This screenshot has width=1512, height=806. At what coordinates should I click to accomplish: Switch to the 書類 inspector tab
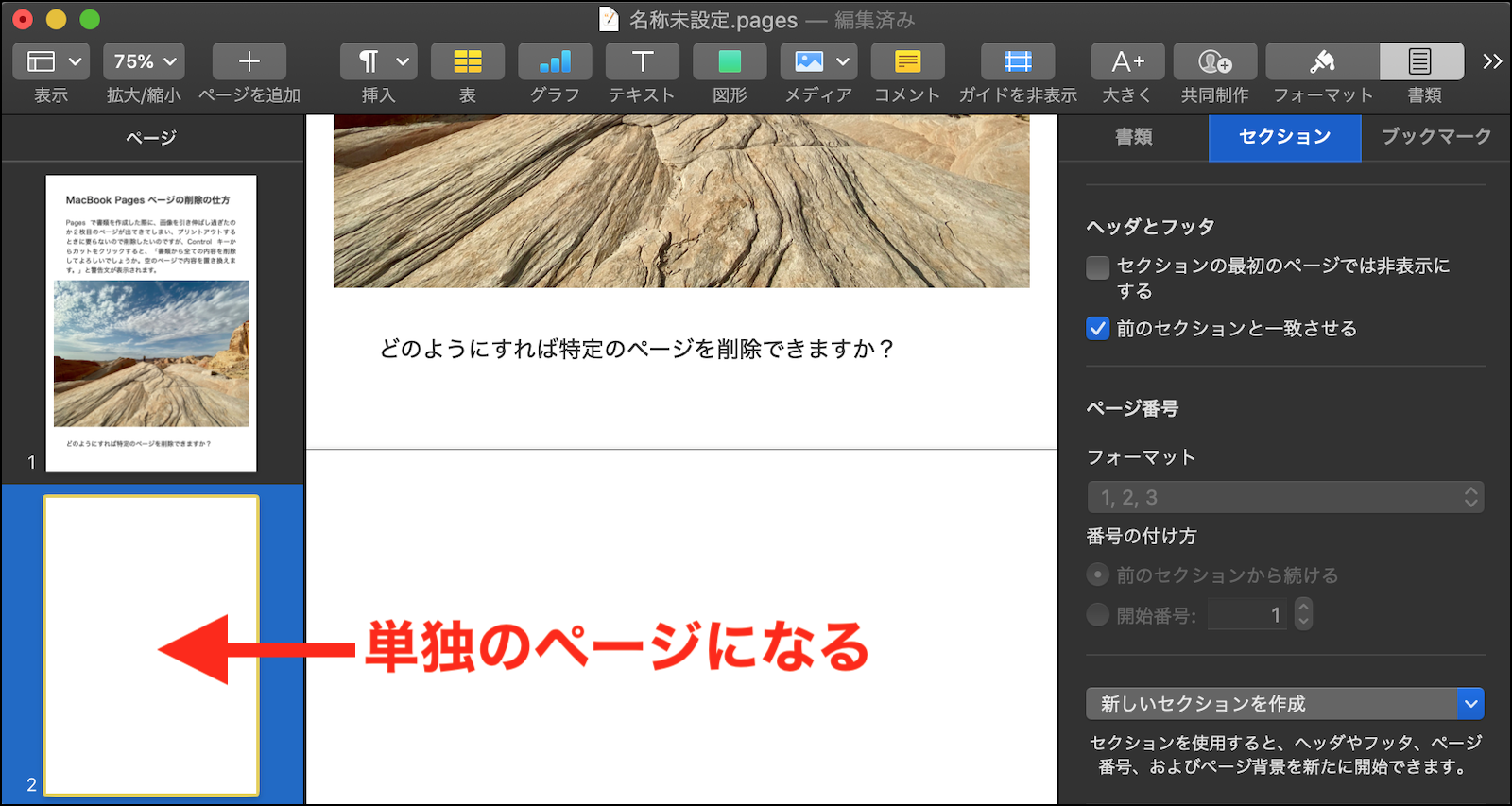pyautogui.click(x=1133, y=137)
